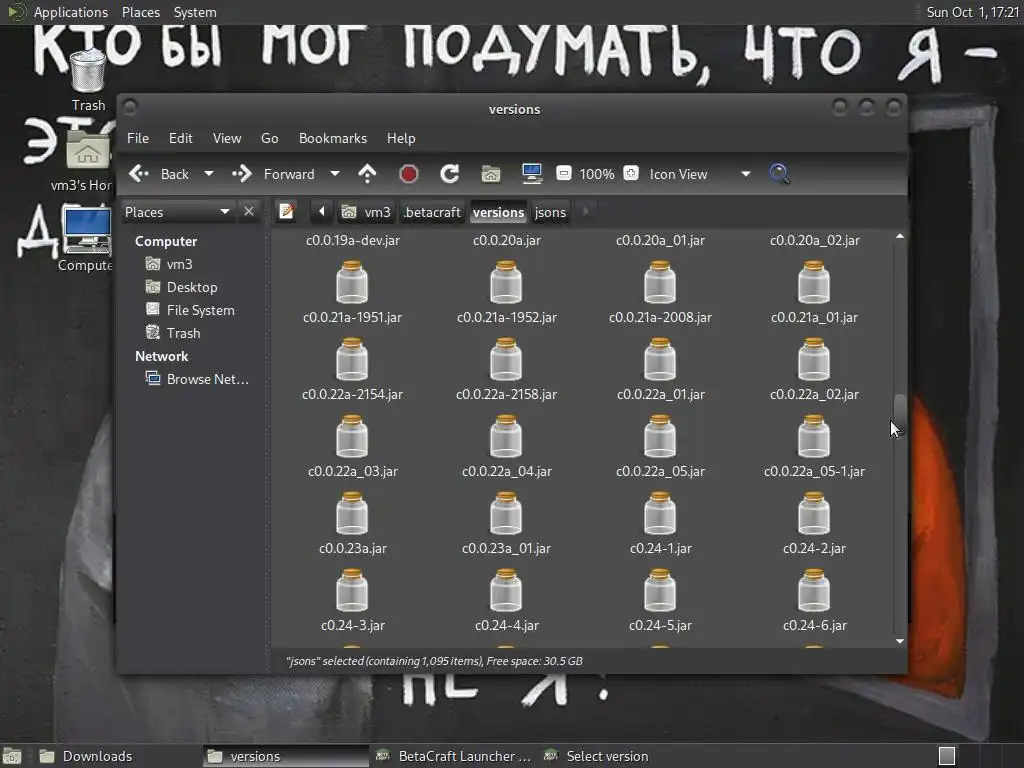Open the Home folder toolbar icon
This screenshot has width=1024, height=768.
[x=490, y=174]
